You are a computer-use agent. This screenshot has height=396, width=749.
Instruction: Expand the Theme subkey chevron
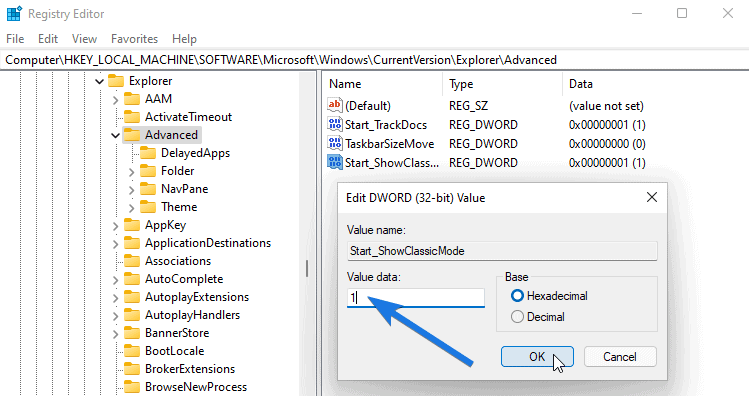pyautogui.click(x=132, y=208)
